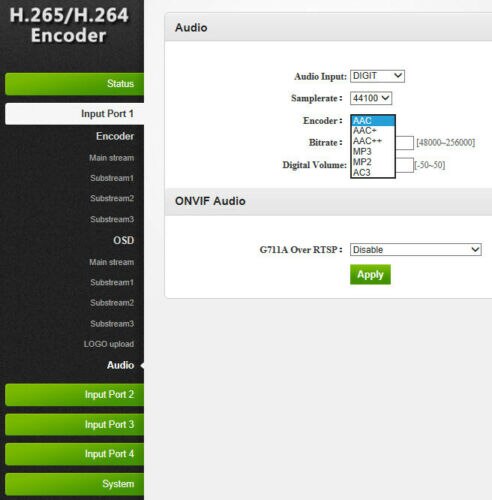
Task: Open Main stream under Encoder
Action: tap(111, 158)
